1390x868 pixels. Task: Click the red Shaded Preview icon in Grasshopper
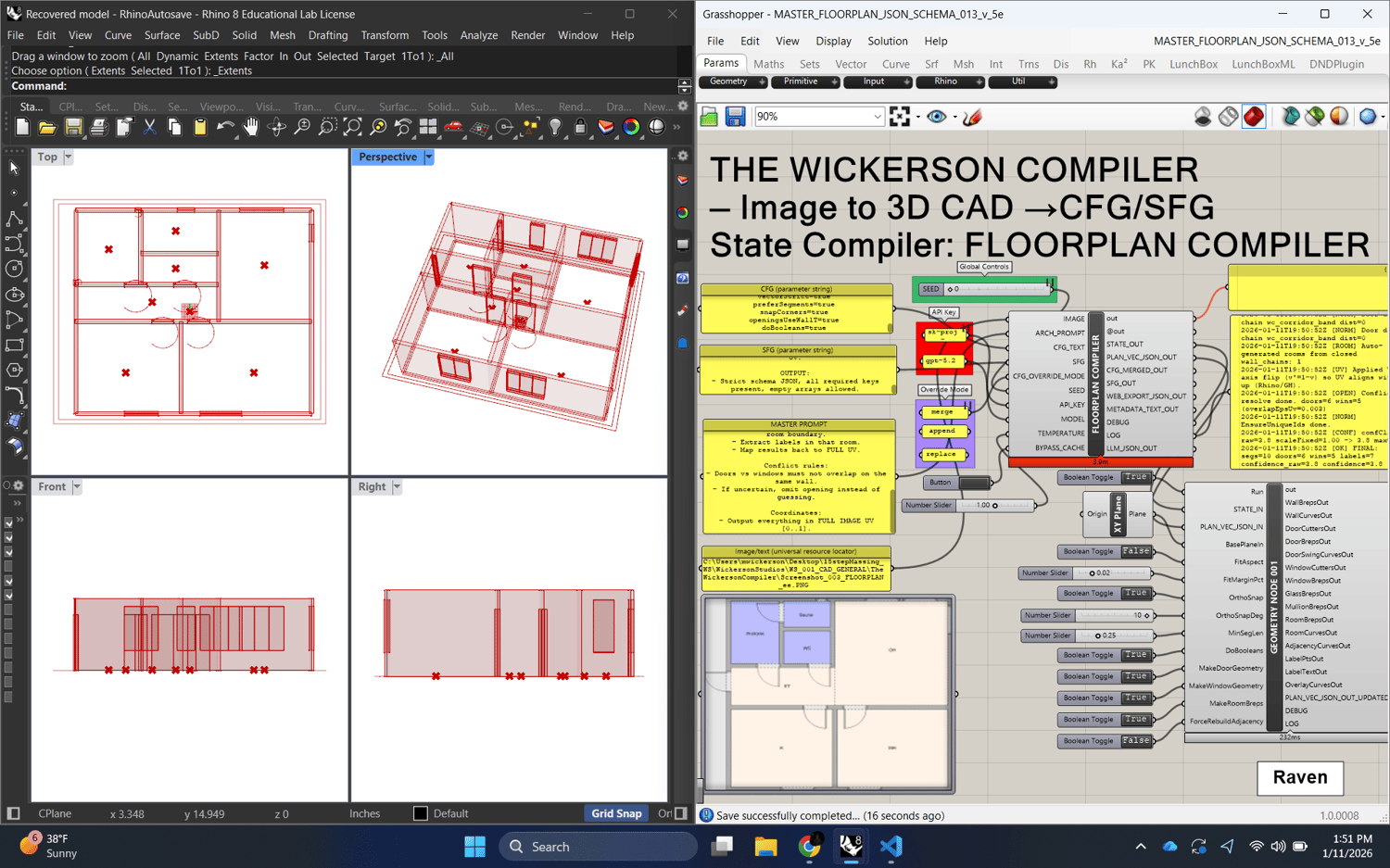(1254, 117)
